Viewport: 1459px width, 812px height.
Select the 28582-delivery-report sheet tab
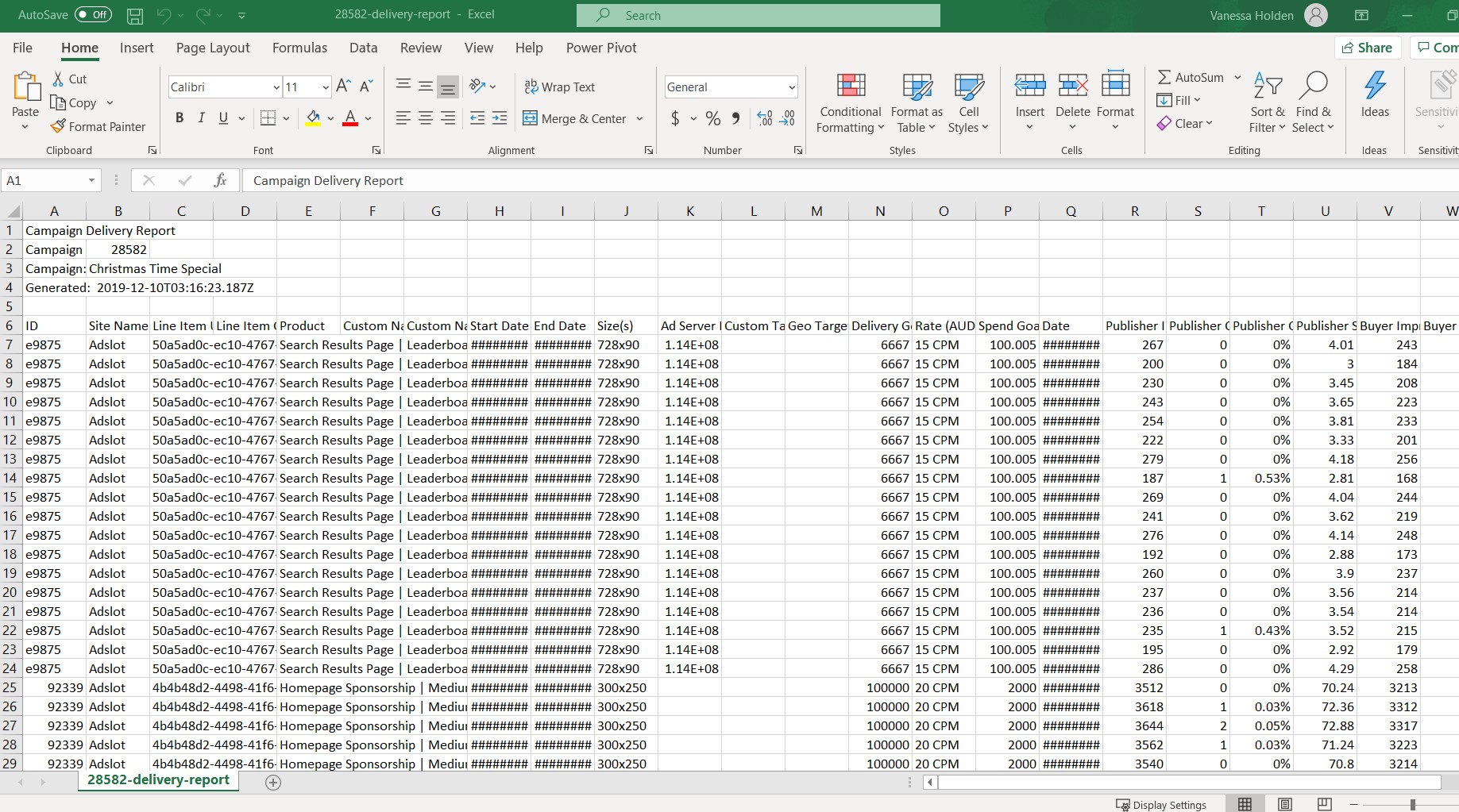pyautogui.click(x=158, y=780)
